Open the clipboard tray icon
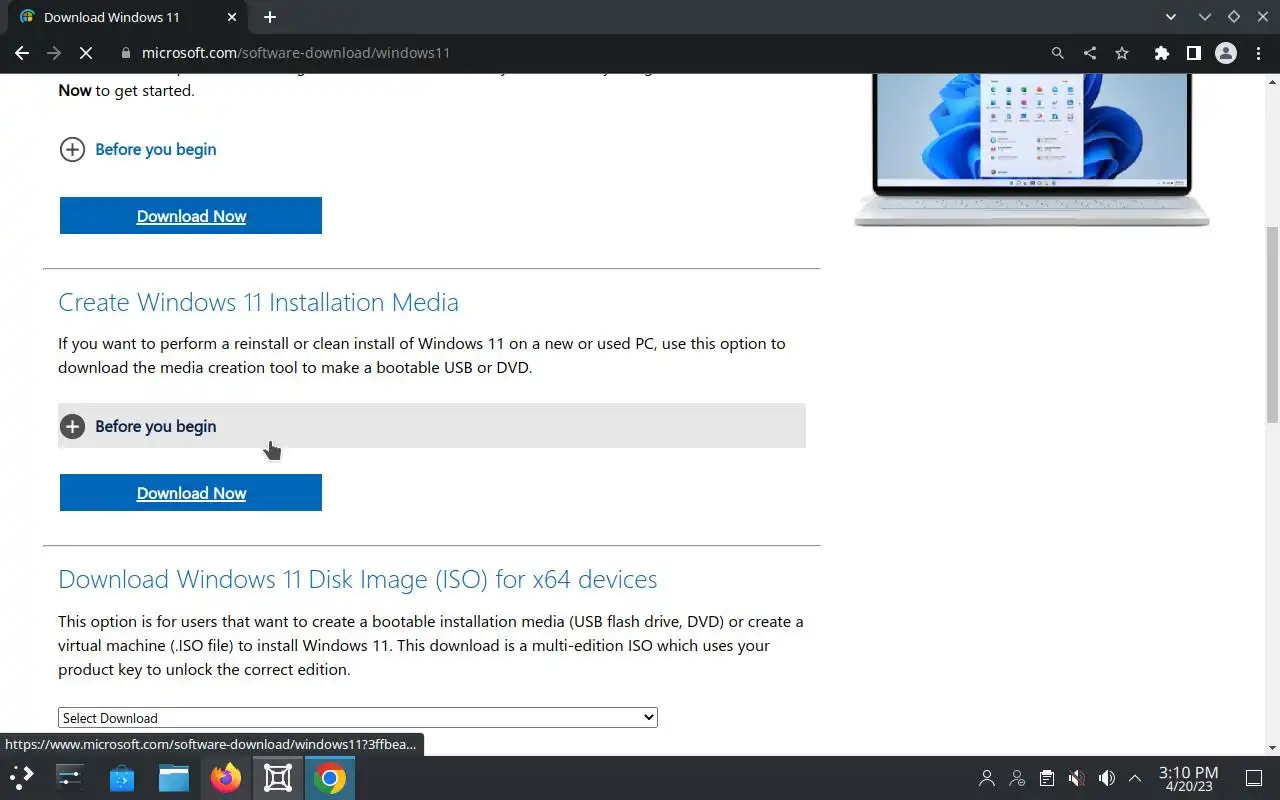 pyautogui.click(x=1047, y=778)
